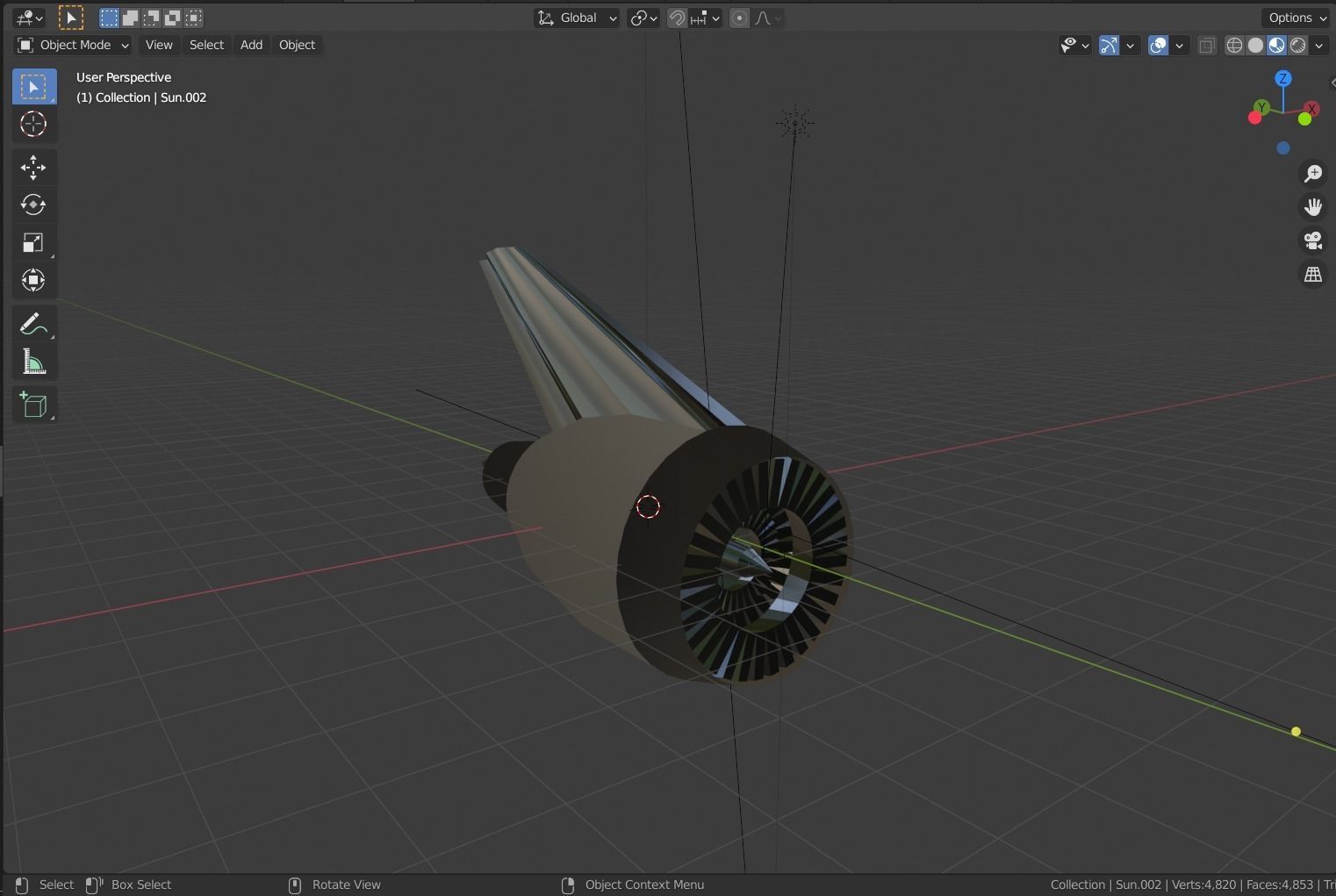Select the Rotate tool
Image resolution: width=1336 pixels, height=896 pixels.
(33, 204)
